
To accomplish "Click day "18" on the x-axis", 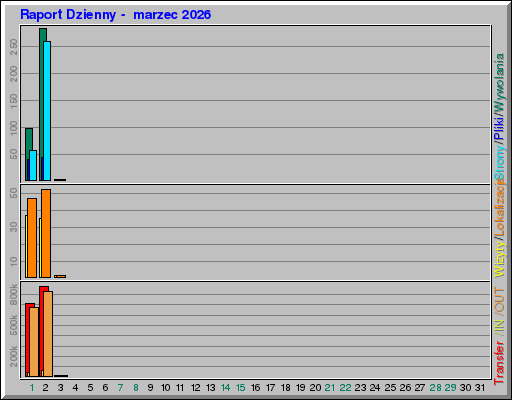I will tap(286, 388).
